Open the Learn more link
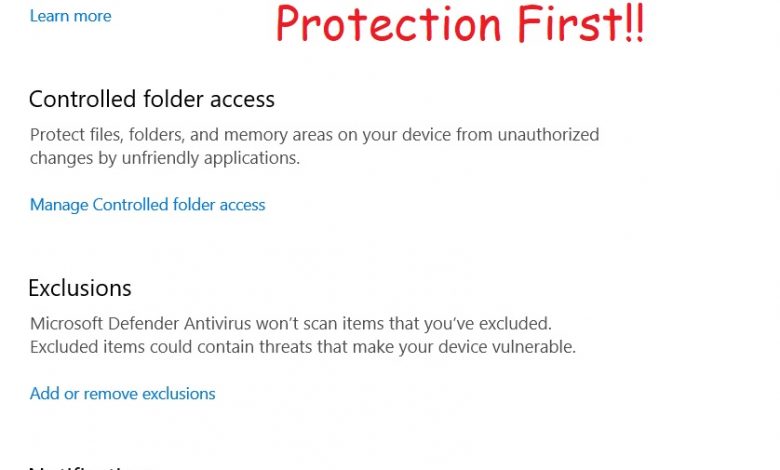This screenshot has width=780, height=470. (x=71, y=16)
